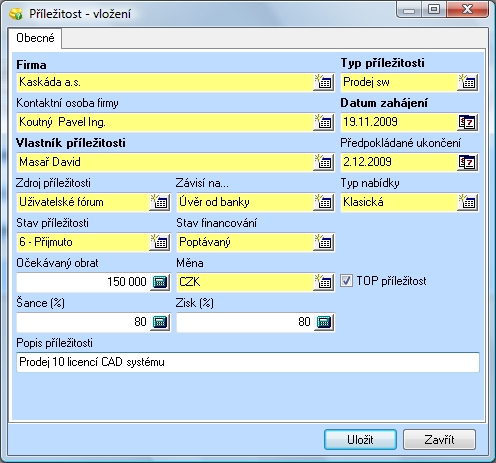The height and width of the screenshot is (463, 496).
Task: Click the Zavřít button
Action: coord(439,440)
